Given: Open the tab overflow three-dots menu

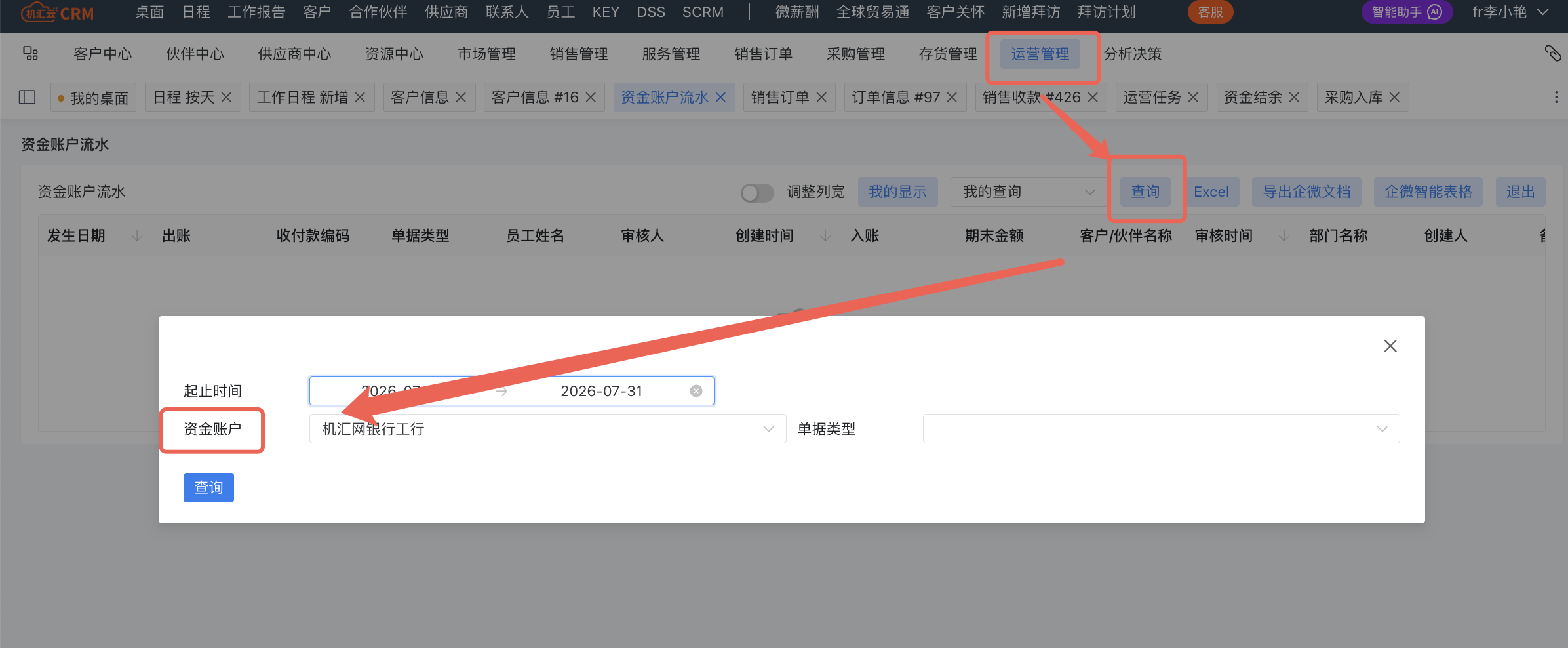Looking at the screenshot, I should 1556,97.
